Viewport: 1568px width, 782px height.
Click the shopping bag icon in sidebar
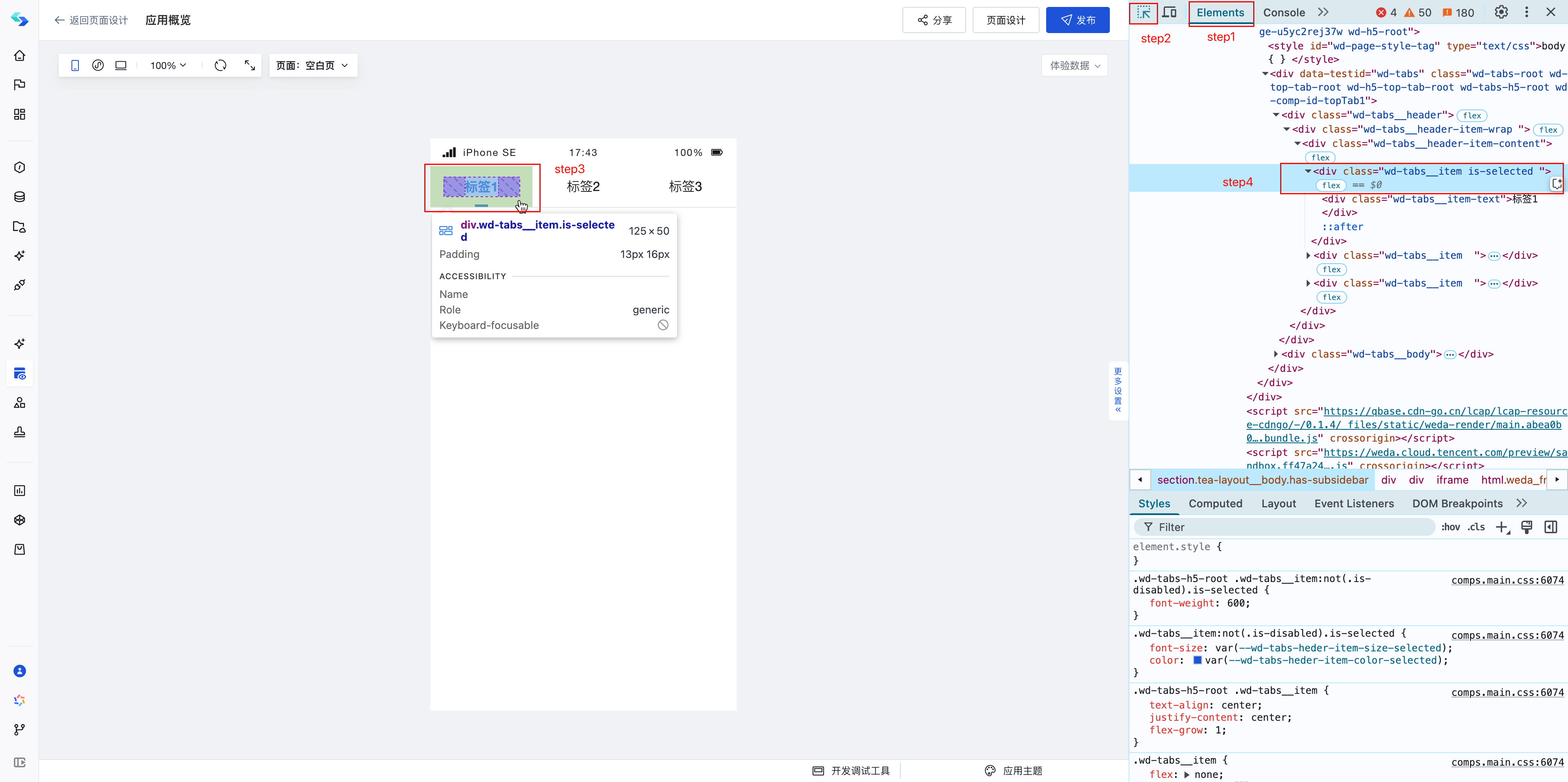[x=20, y=549]
